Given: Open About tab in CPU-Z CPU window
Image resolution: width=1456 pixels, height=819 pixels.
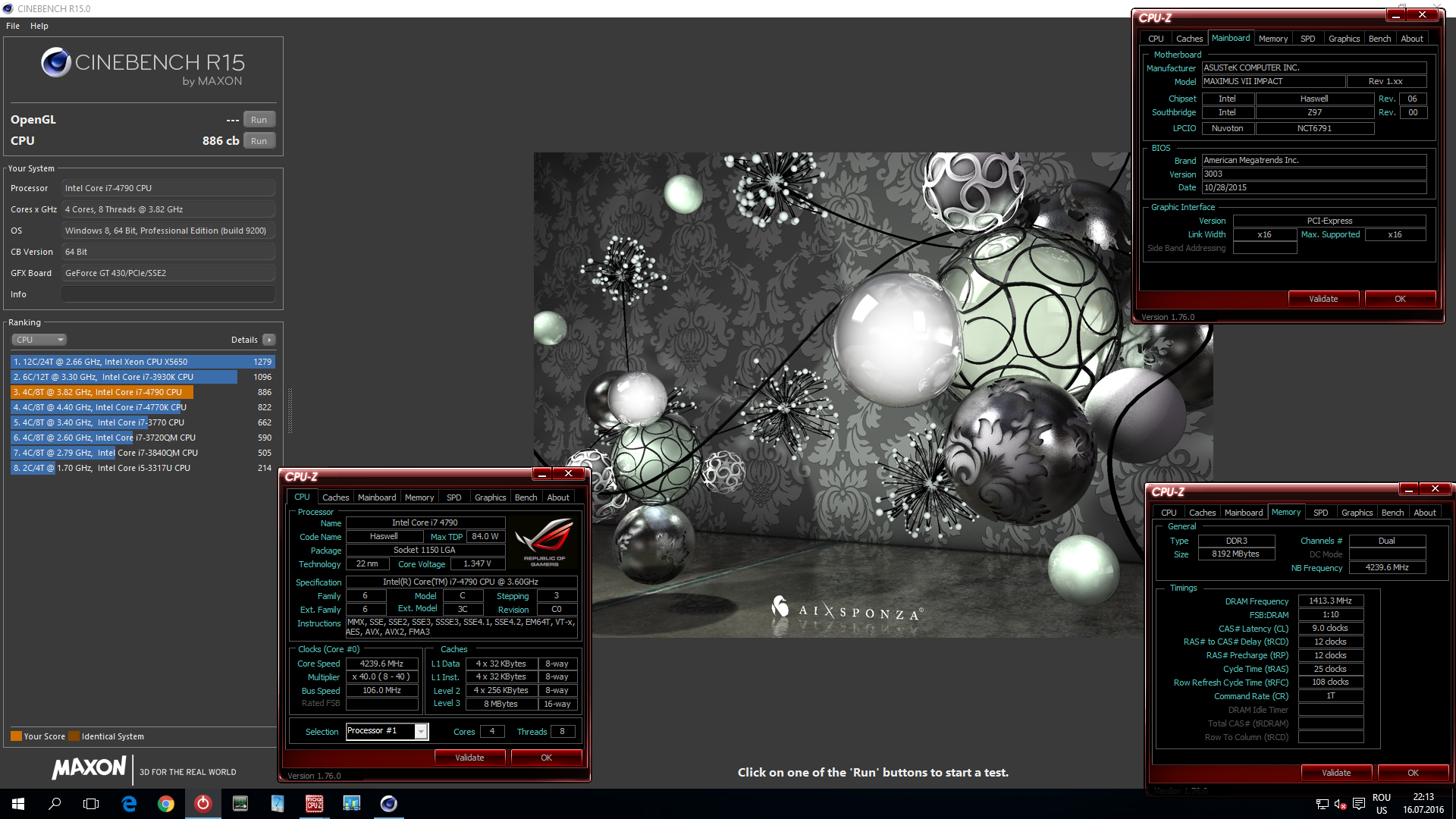Looking at the screenshot, I should click(558, 497).
